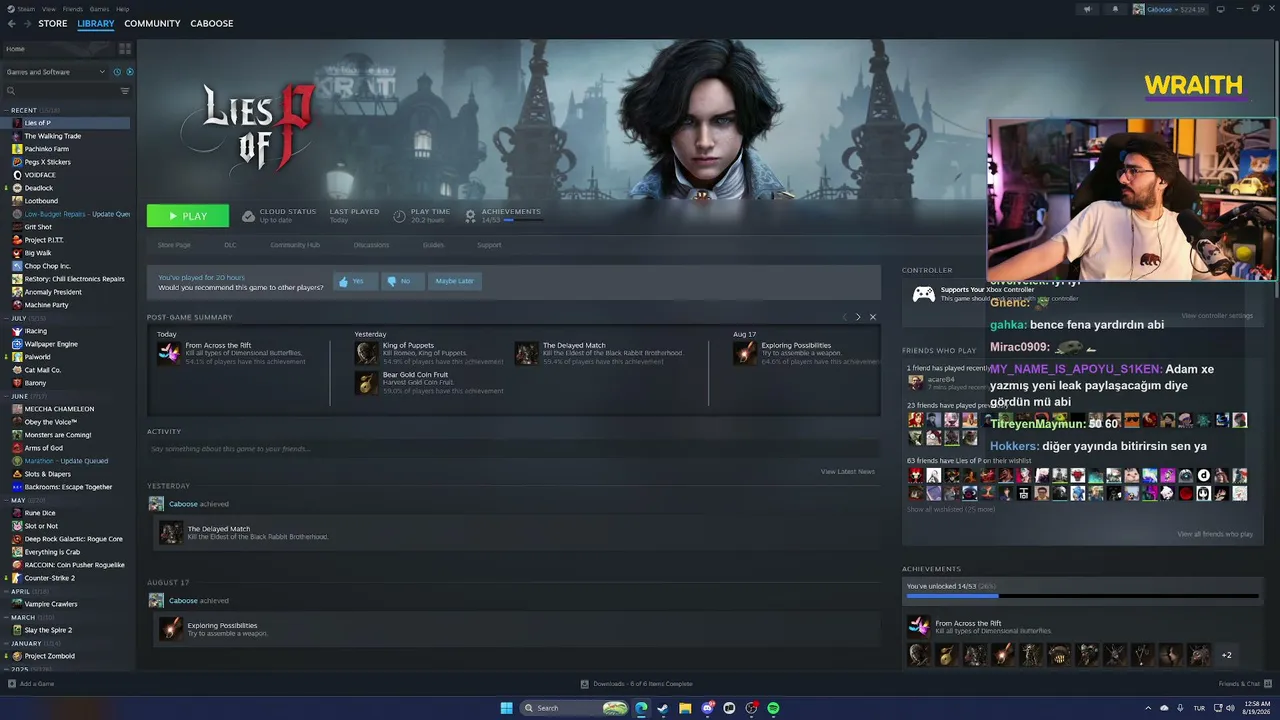The image size is (1280, 720).
Task: Choose No for game recommendation
Action: pyautogui.click(x=403, y=281)
